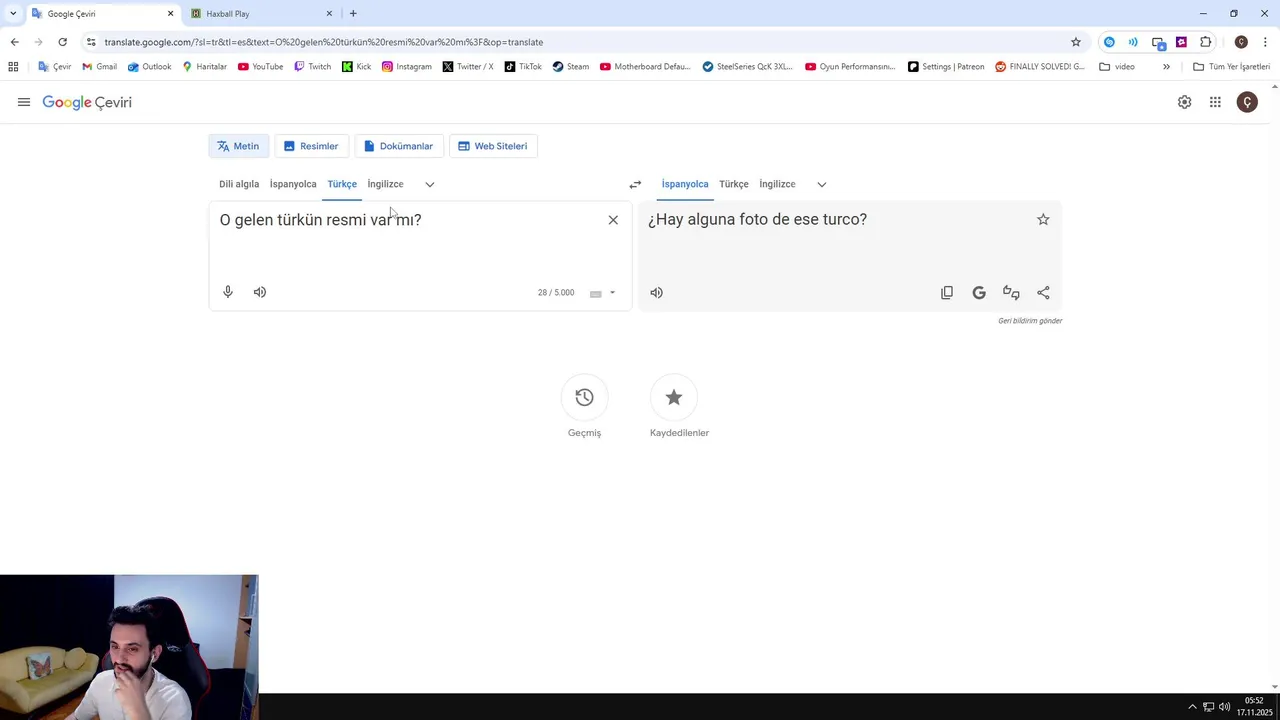Image resolution: width=1280 pixels, height=720 pixels.
Task: Go back in browser history
Action: coord(14,42)
